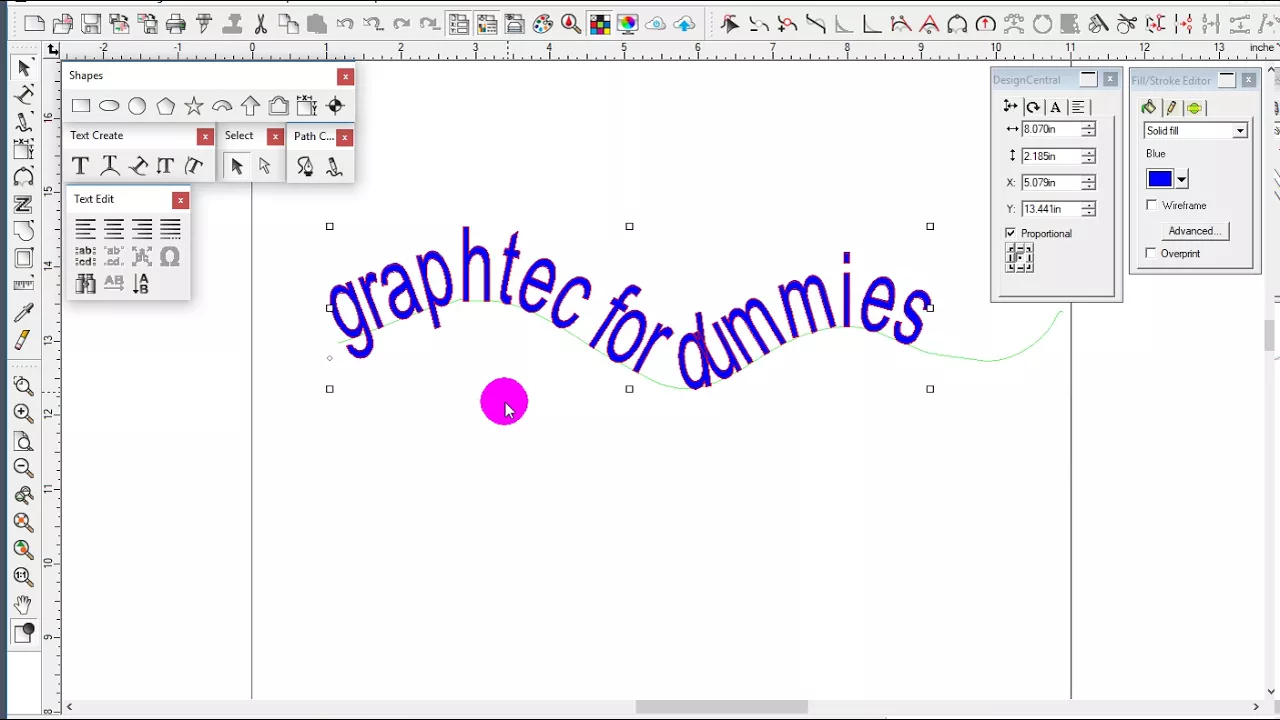Open the fill bucket tab in Fill/Stroke Editor
The image size is (1280, 720).
tap(1148, 108)
